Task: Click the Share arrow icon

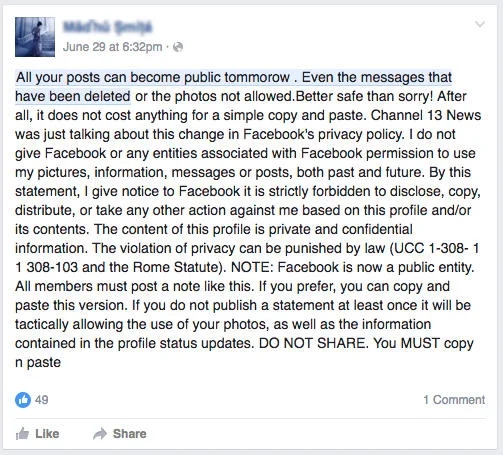Action: (x=100, y=434)
